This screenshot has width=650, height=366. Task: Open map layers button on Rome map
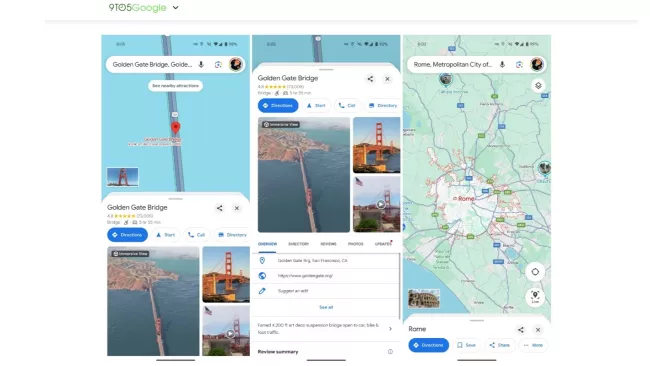pyautogui.click(x=538, y=85)
